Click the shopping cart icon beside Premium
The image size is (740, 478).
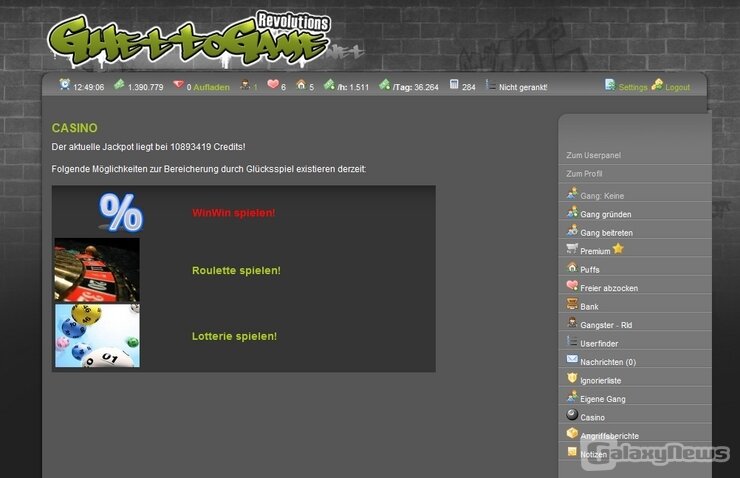[572, 248]
